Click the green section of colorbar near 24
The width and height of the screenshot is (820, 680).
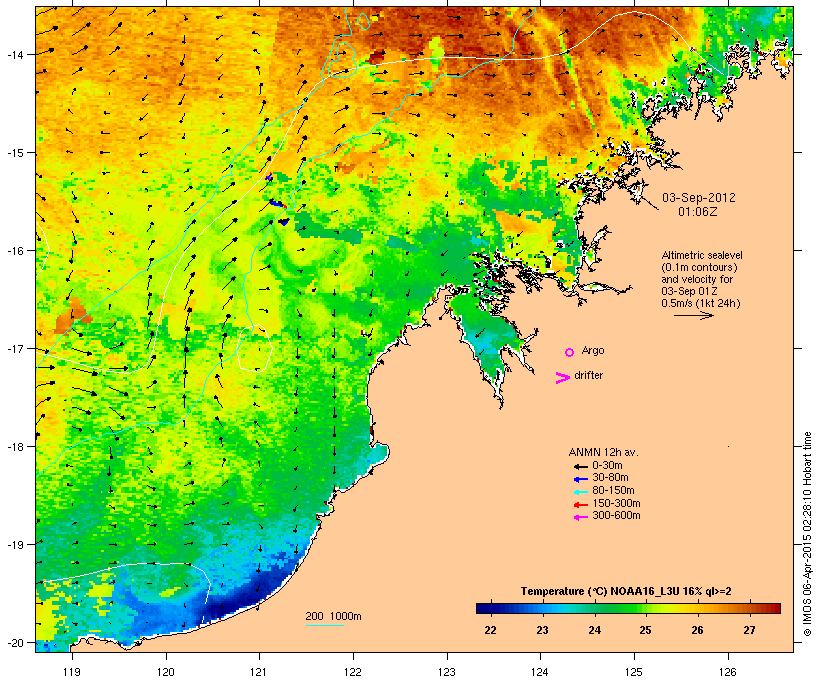pos(595,608)
